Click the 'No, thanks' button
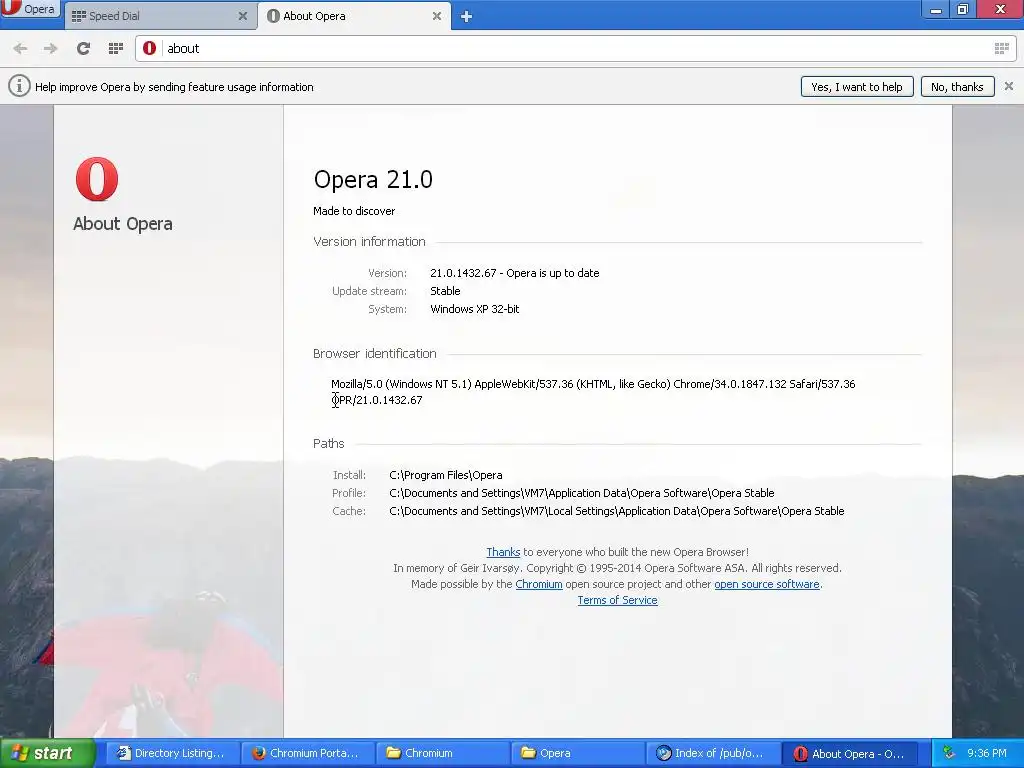Screen dimensions: 1024x768 coord(957,87)
